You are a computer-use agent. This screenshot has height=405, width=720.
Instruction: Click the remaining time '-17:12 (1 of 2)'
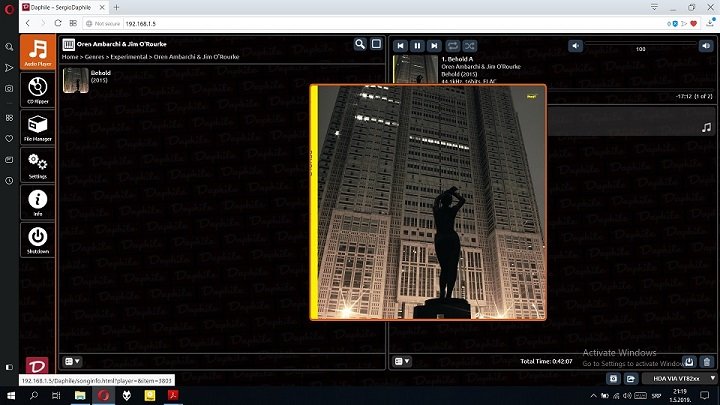(x=694, y=96)
